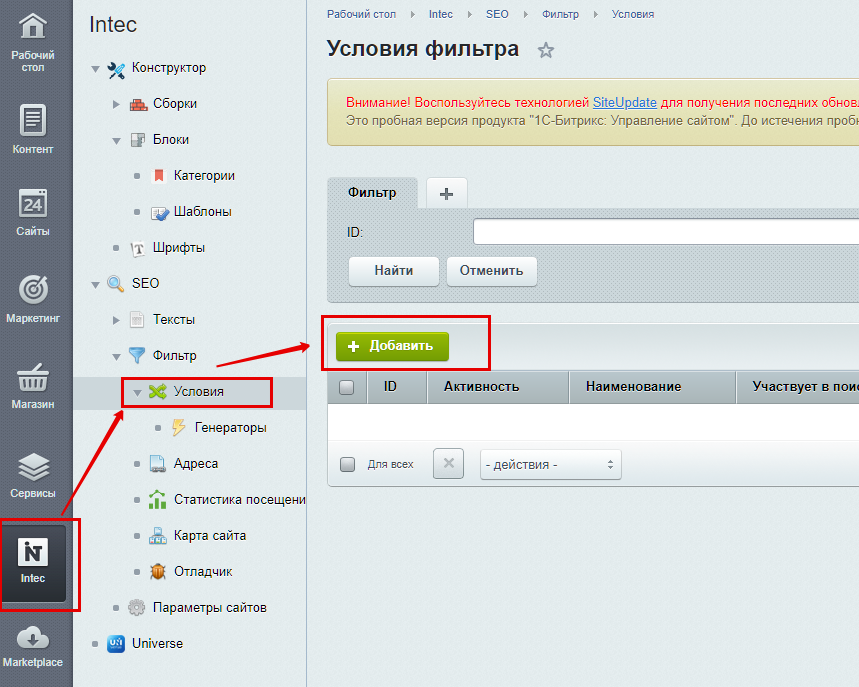The image size is (859, 687).
Task: Click the Генераторы lightning icon
Action: click(x=179, y=427)
